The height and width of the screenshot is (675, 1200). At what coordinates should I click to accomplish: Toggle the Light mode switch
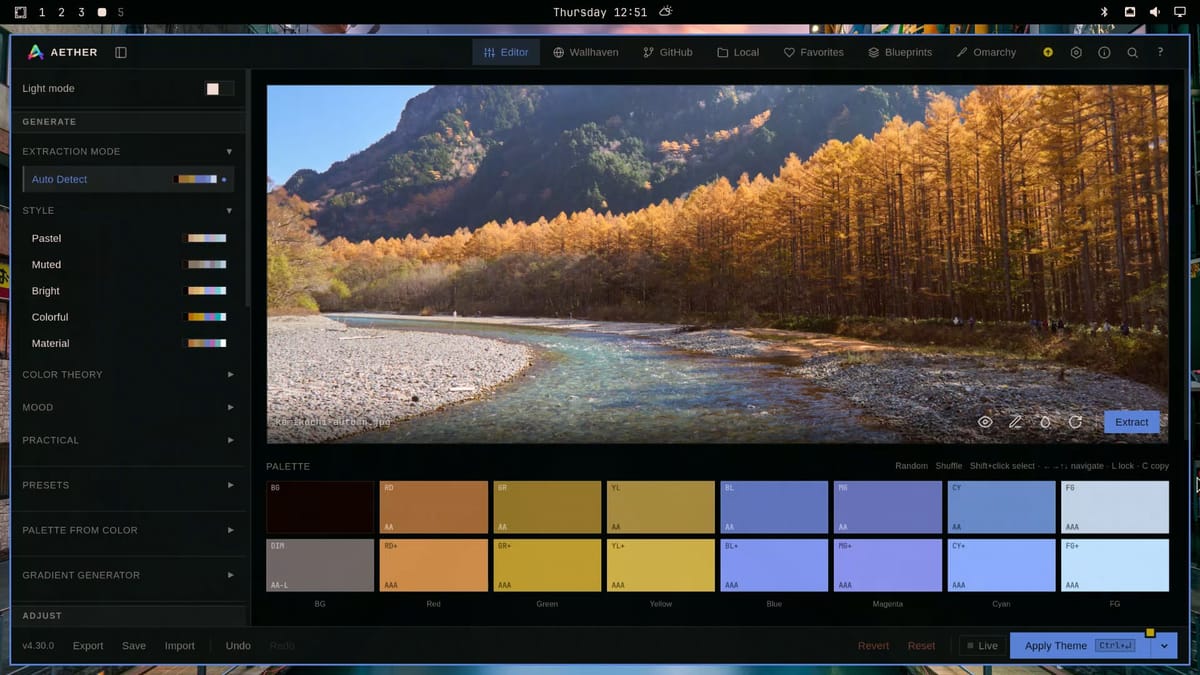point(219,88)
